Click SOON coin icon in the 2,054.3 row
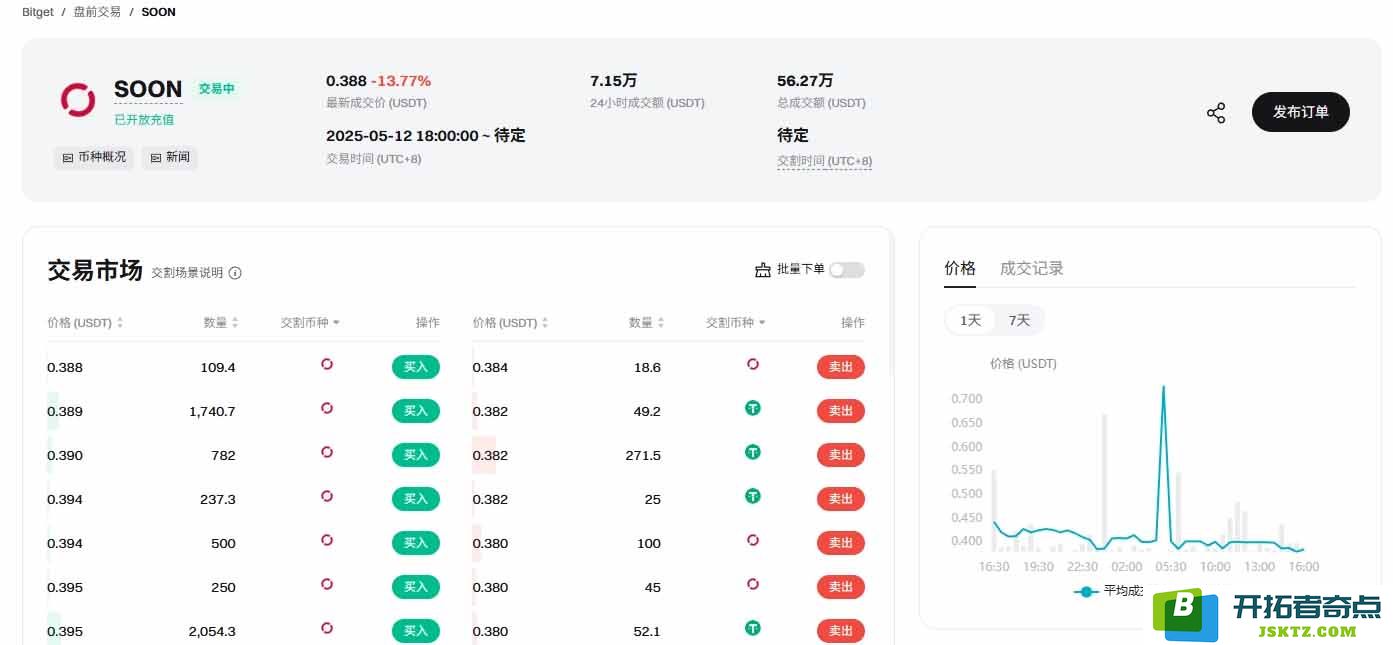Screen dimensions: 1393x645 (x=327, y=628)
